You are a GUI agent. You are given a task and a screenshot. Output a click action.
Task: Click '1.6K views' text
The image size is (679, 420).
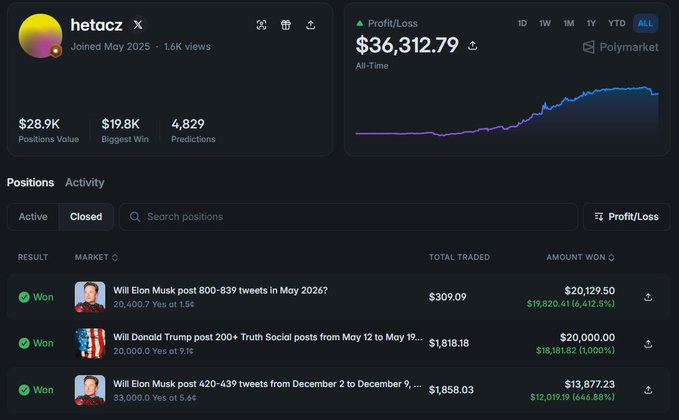(187, 47)
